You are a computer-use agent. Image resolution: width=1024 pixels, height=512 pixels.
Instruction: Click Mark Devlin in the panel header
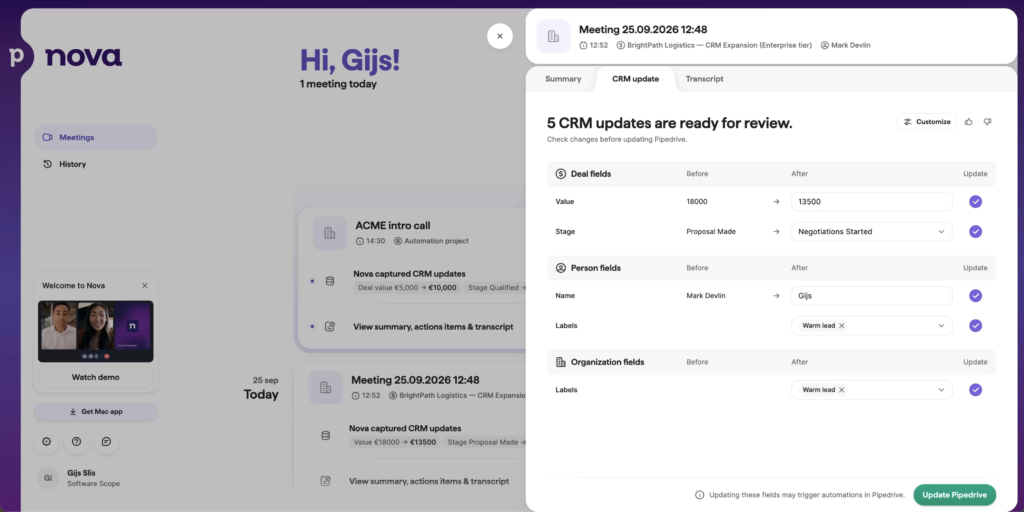point(846,45)
